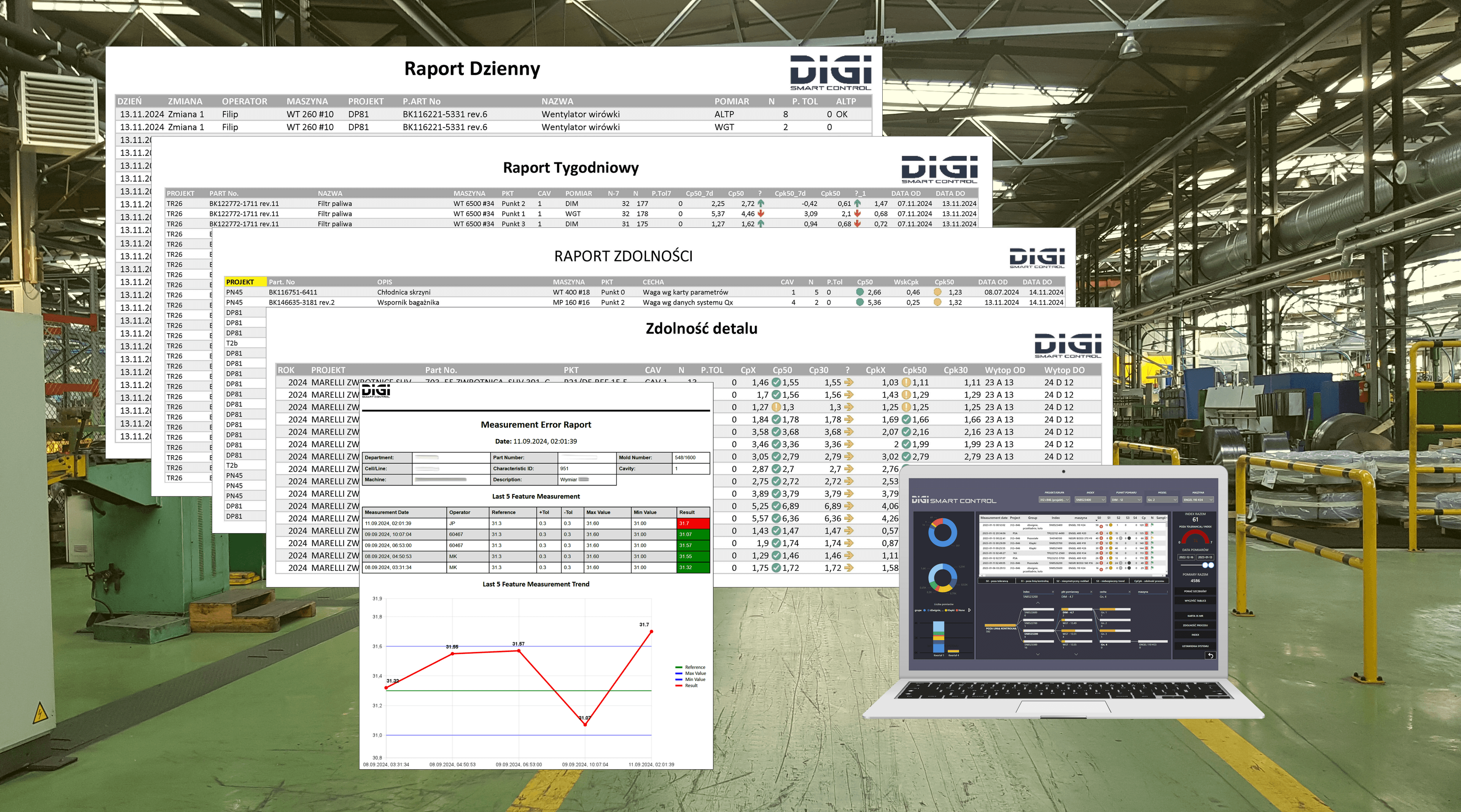Click the date range slider handle

click(x=1206, y=565)
